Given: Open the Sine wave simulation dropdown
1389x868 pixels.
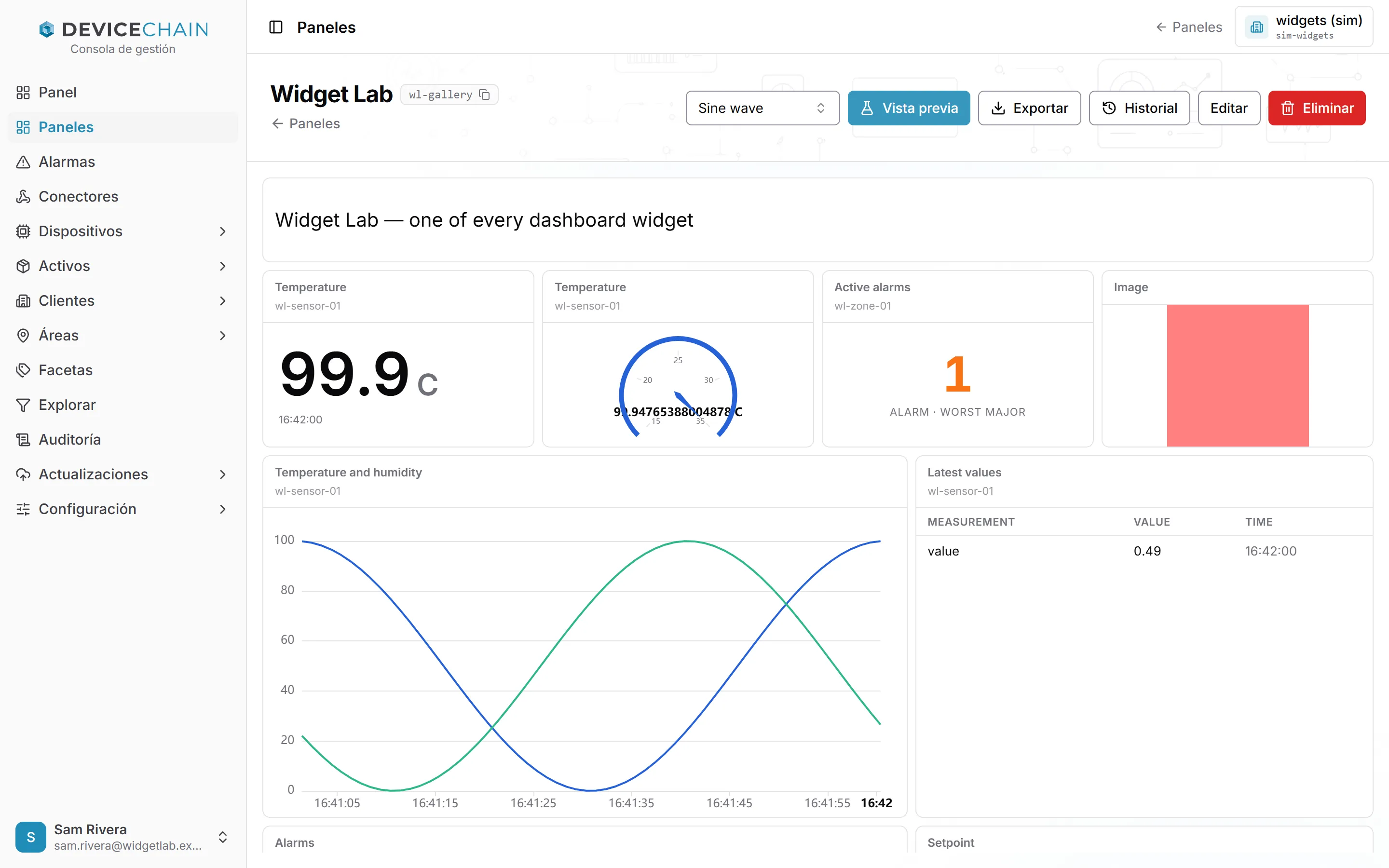Looking at the screenshot, I should (762, 108).
